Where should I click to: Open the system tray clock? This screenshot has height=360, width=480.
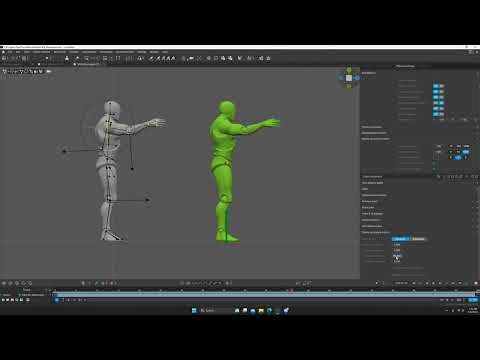click(x=473, y=310)
